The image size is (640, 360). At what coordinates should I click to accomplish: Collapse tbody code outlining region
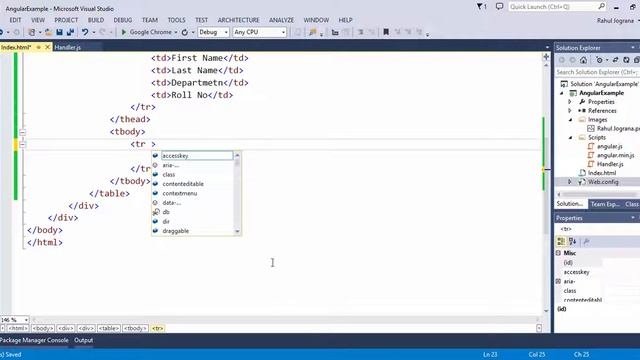[22, 132]
